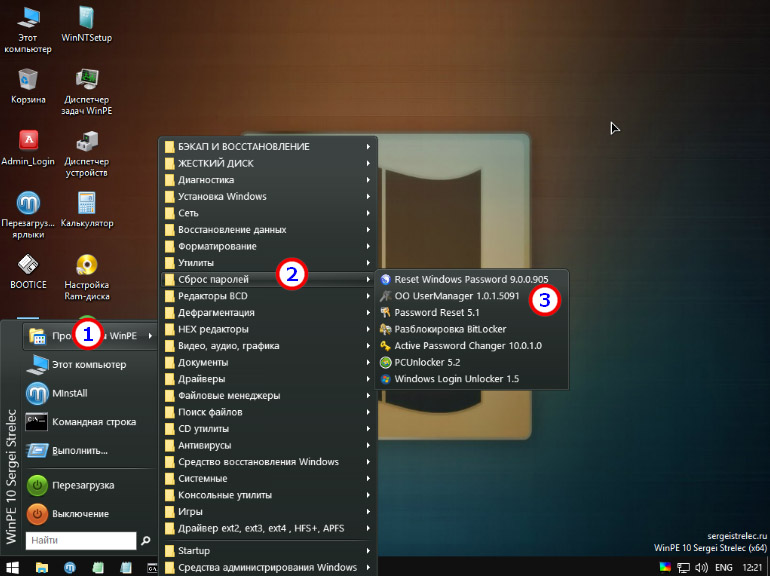Image resolution: width=770 pixels, height=576 pixels.
Task: Open Password Reset 5.1
Action: coord(471,313)
